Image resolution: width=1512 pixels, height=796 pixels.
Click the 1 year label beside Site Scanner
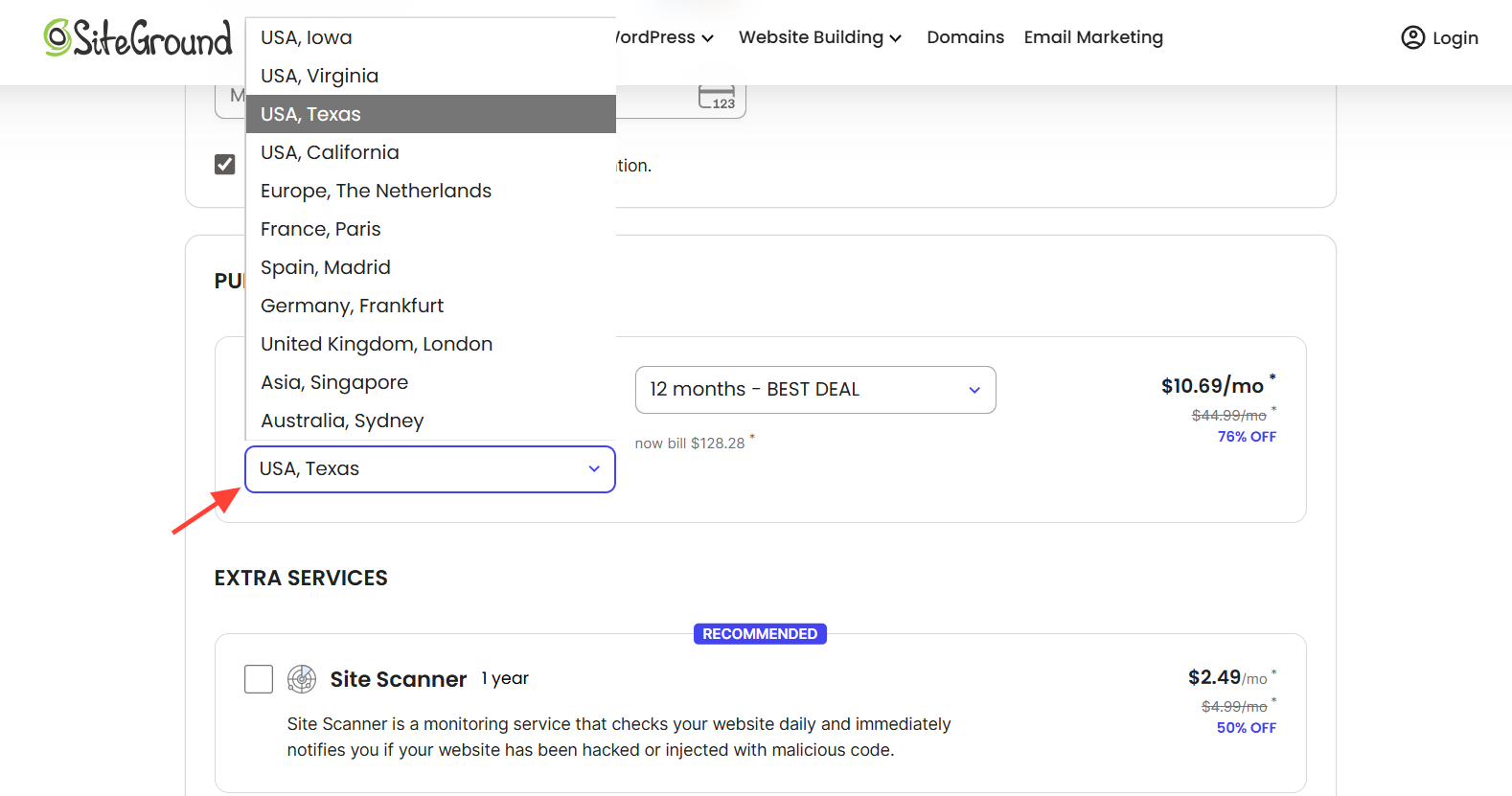coord(505,678)
